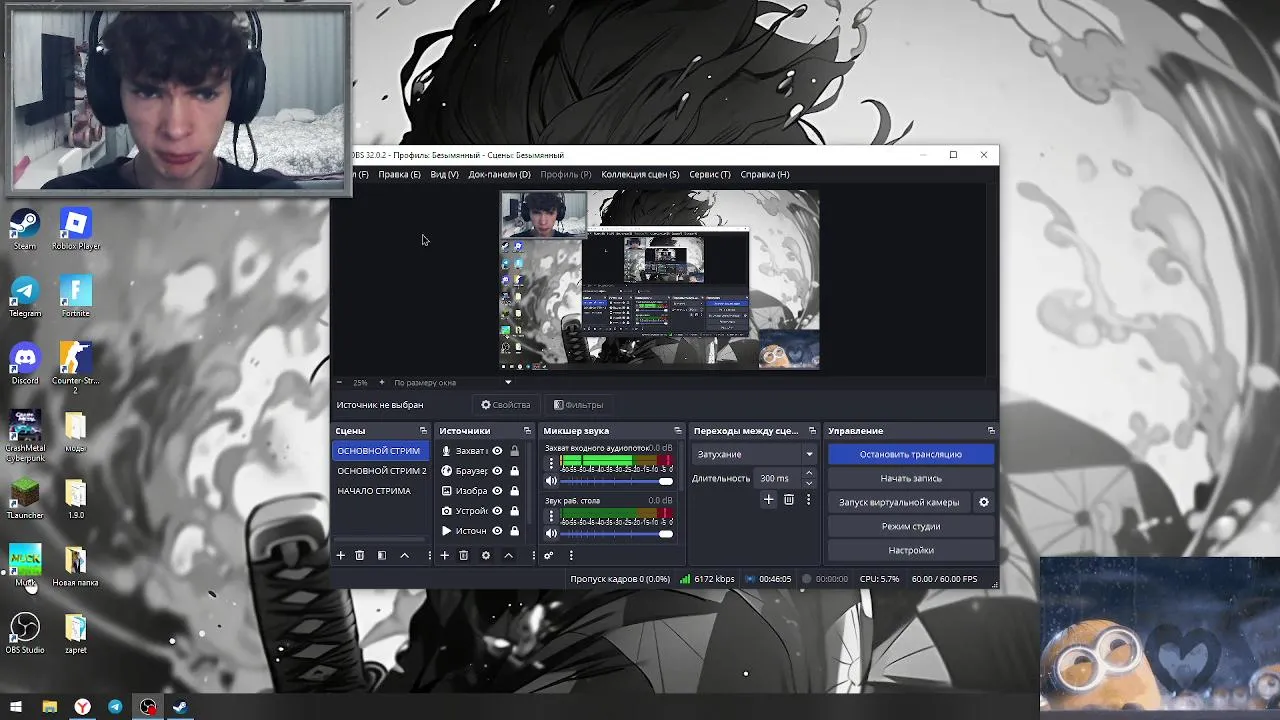Click Остановить трансляцию button
This screenshot has width=1280, height=720.
[911, 454]
